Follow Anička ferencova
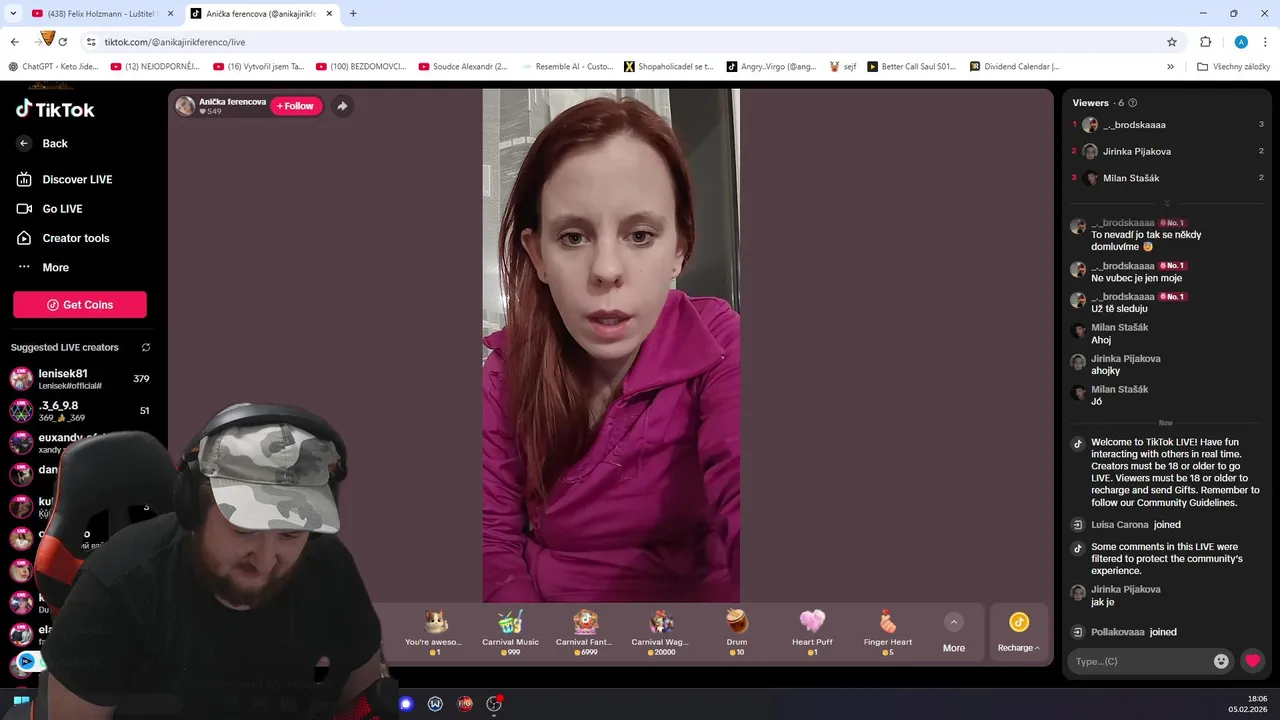The width and height of the screenshot is (1280, 720). click(x=296, y=106)
